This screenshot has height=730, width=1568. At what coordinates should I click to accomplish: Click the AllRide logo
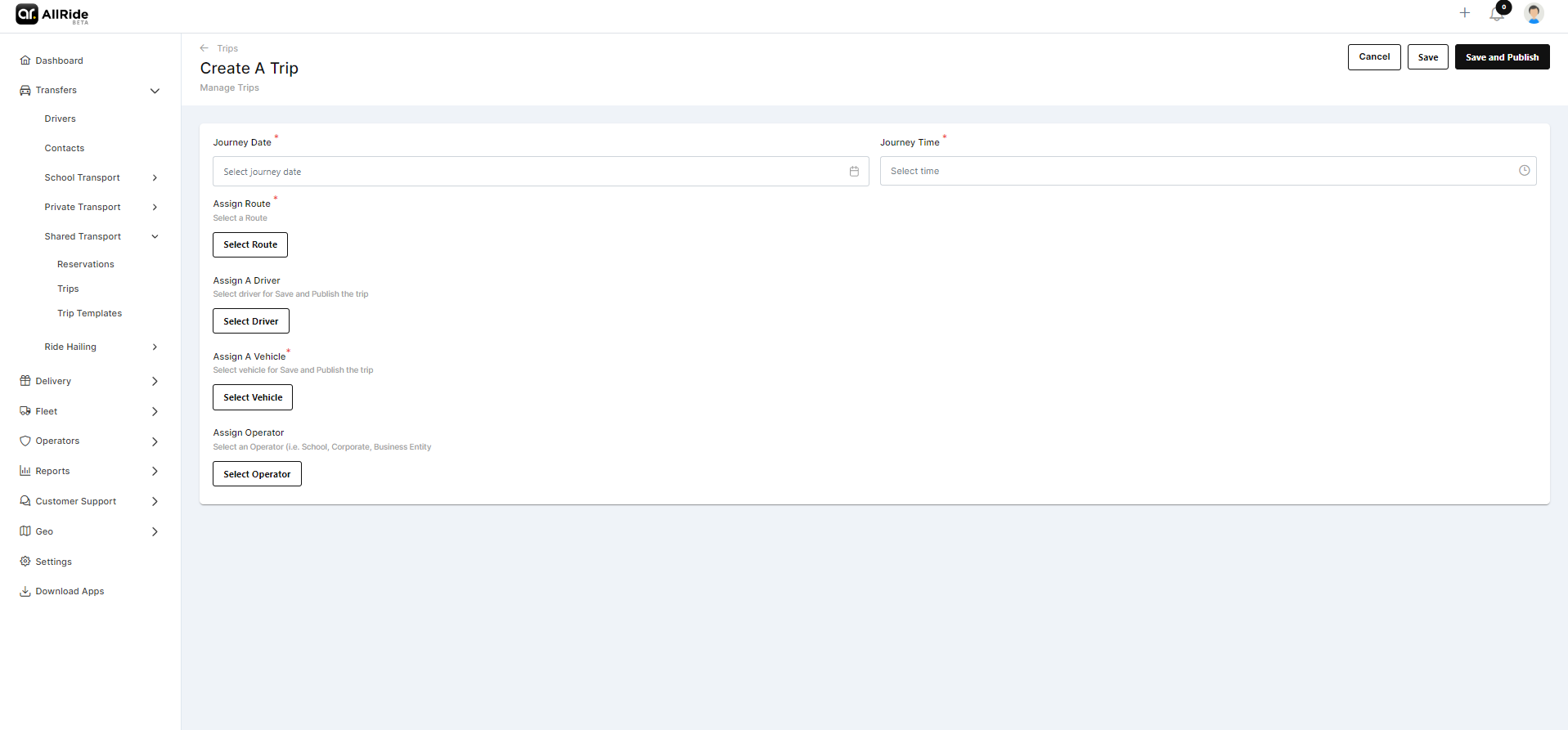click(52, 14)
